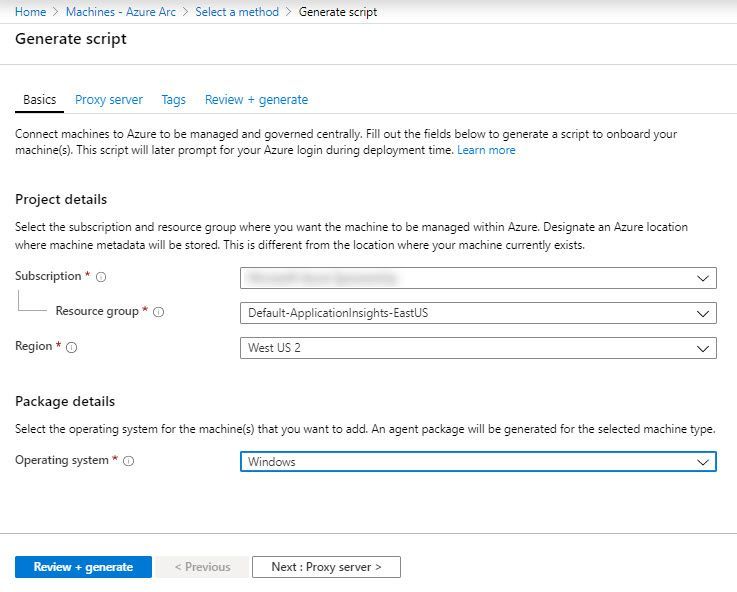
Task: Click the Subscription info icon
Action: click(101, 277)
